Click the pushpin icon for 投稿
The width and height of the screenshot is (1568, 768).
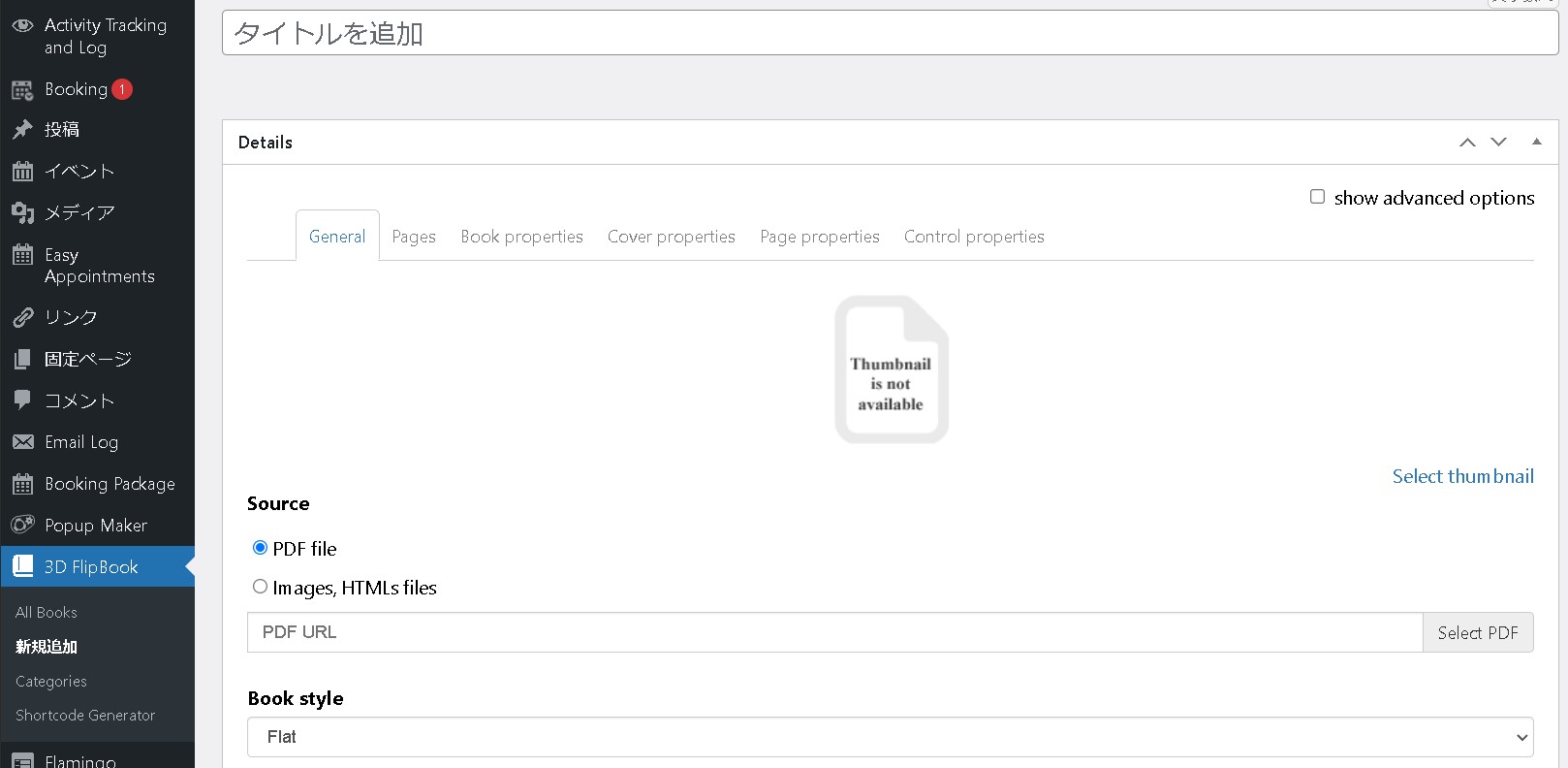coord(22,130)
